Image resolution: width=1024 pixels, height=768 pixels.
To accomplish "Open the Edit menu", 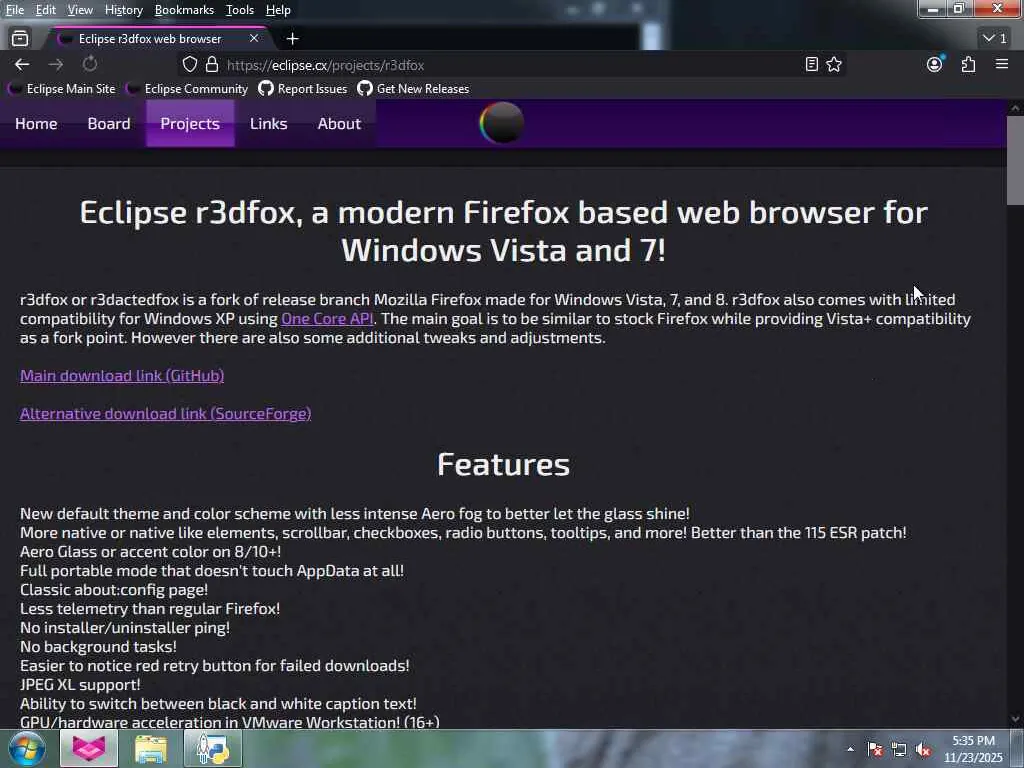I will pyautogui.click(x=45, y=10).
